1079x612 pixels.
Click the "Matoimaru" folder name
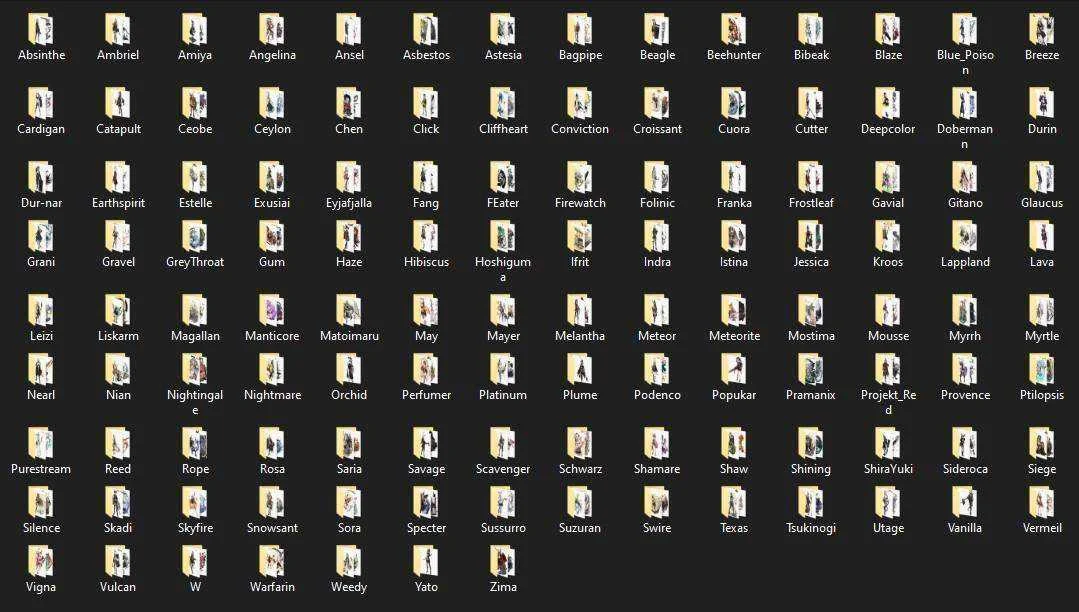(x=349, y=336)
